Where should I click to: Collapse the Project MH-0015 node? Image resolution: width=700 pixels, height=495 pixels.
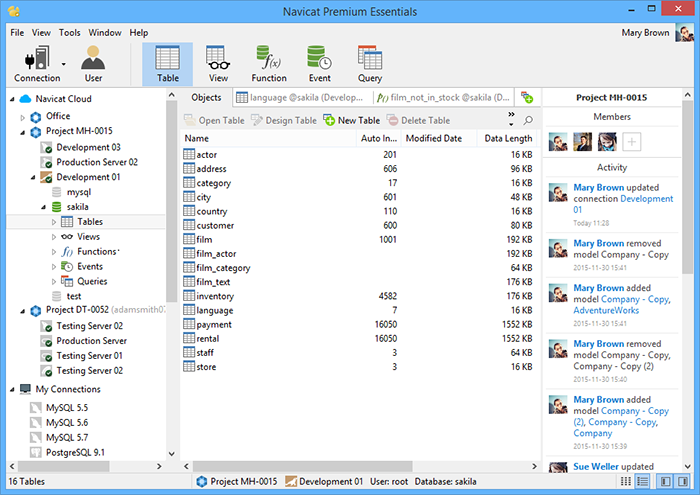pos(22,133)
